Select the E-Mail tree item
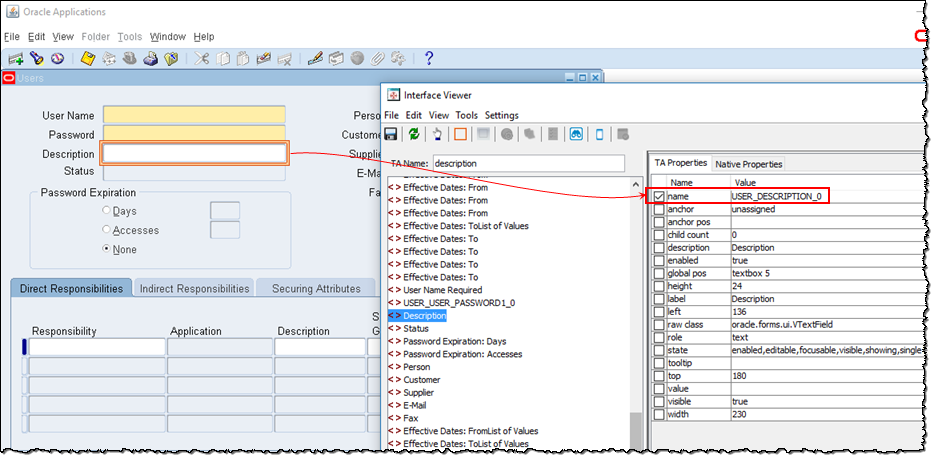Screen dimensions: 935x460 407,405
